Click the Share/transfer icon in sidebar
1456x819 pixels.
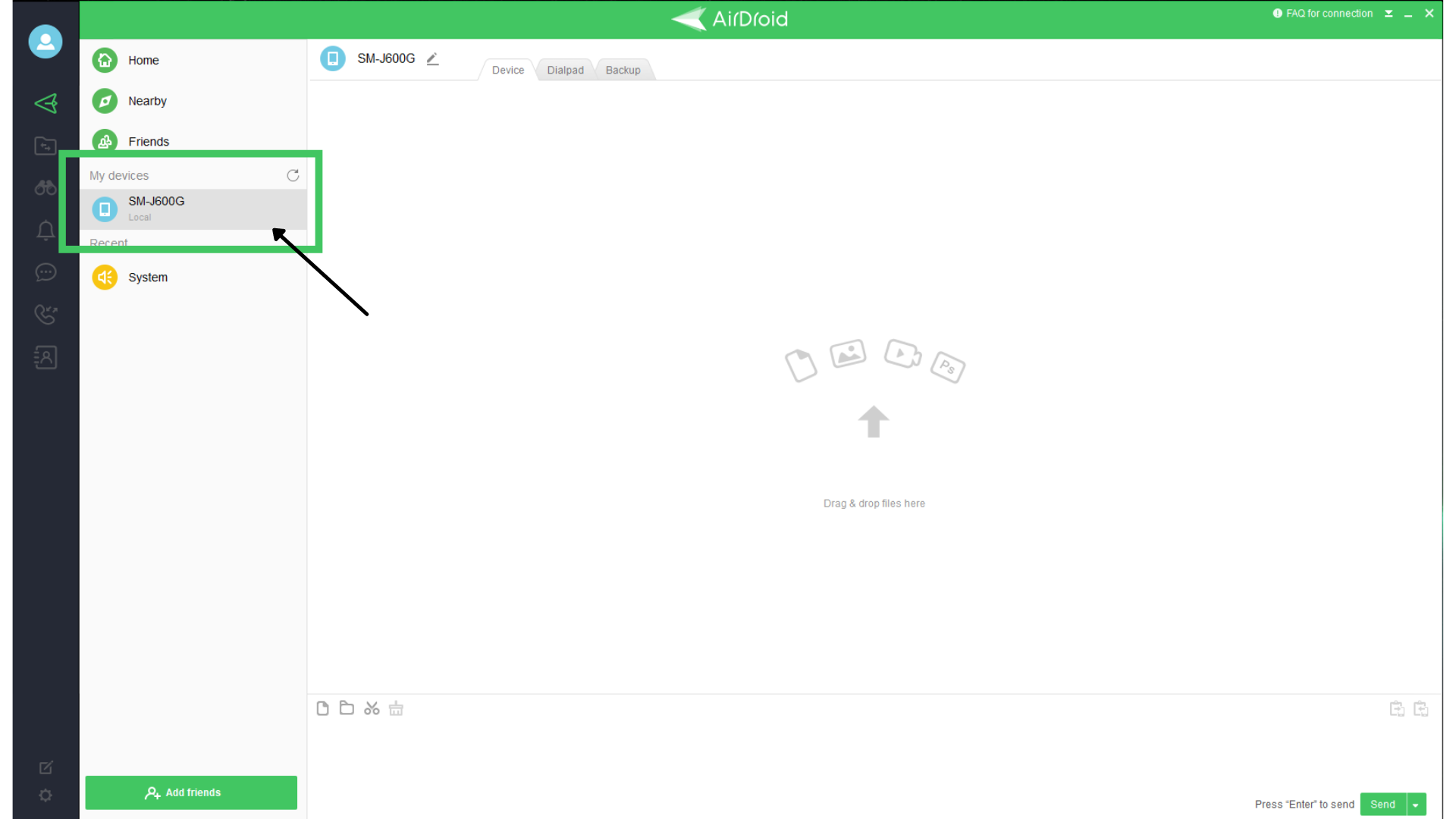click(x=45, y=103)
